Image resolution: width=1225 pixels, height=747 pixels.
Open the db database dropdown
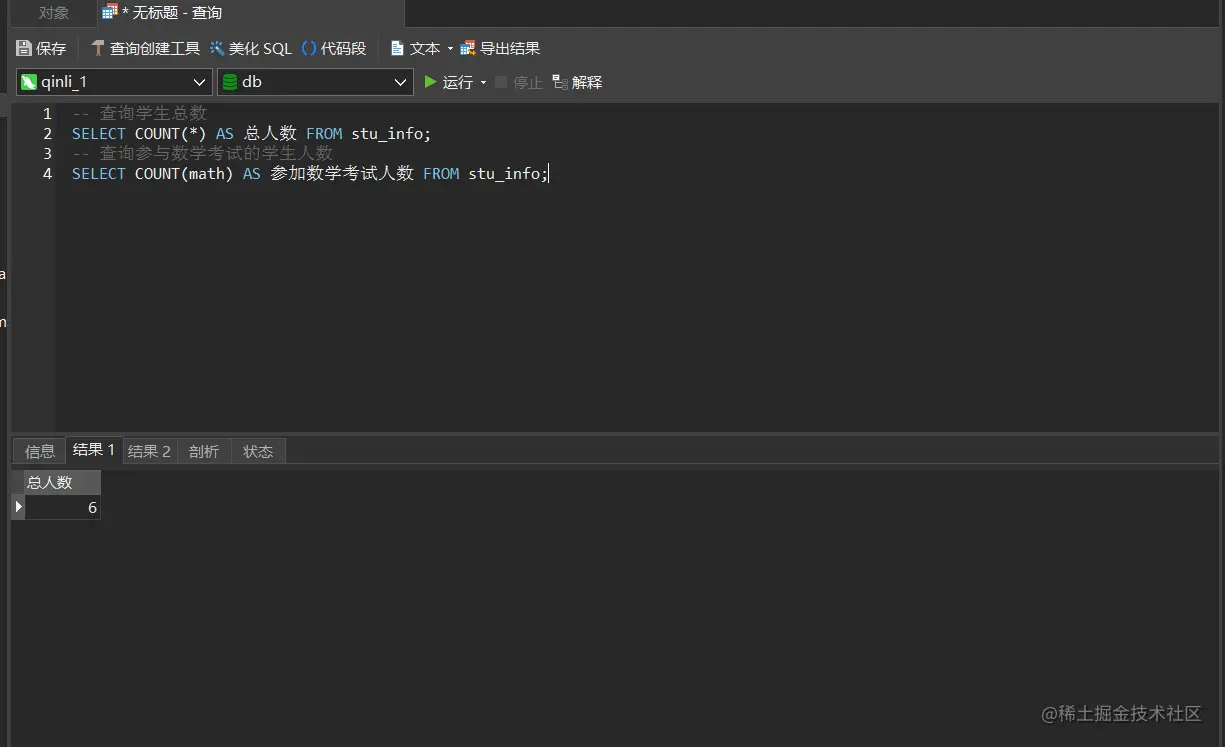pos(315,82)
